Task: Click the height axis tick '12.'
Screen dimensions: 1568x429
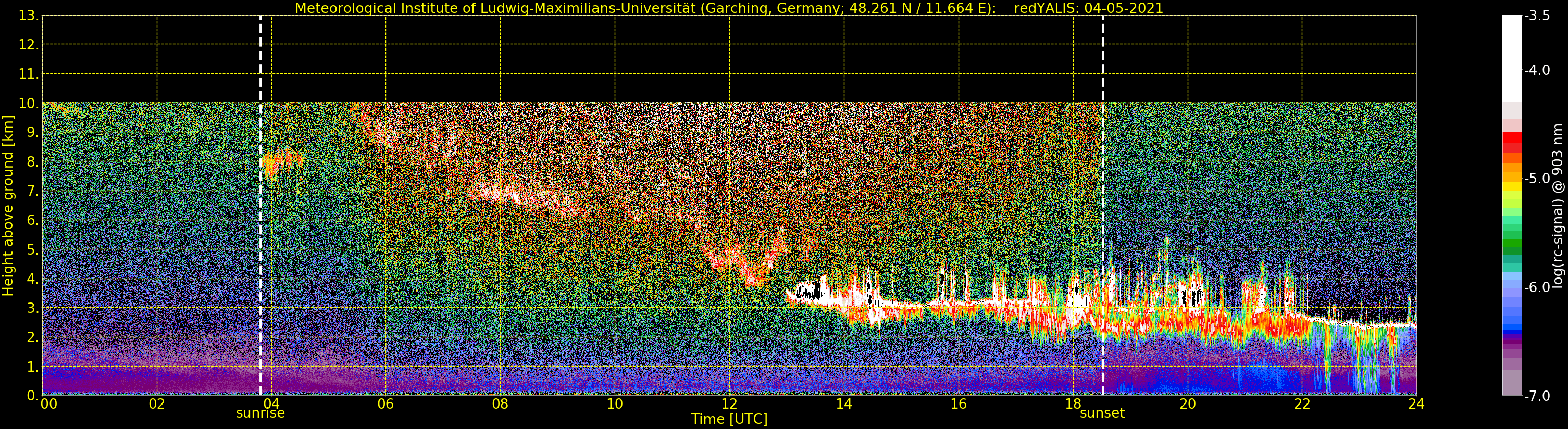Action: click(29, 45)
